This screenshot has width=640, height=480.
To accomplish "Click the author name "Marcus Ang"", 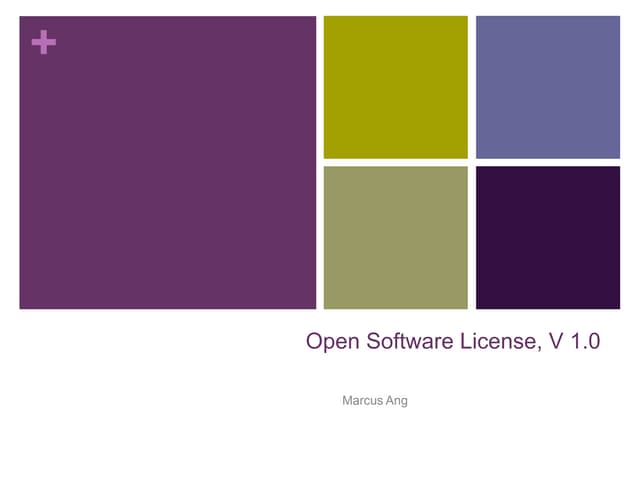I will coord(375,401).
